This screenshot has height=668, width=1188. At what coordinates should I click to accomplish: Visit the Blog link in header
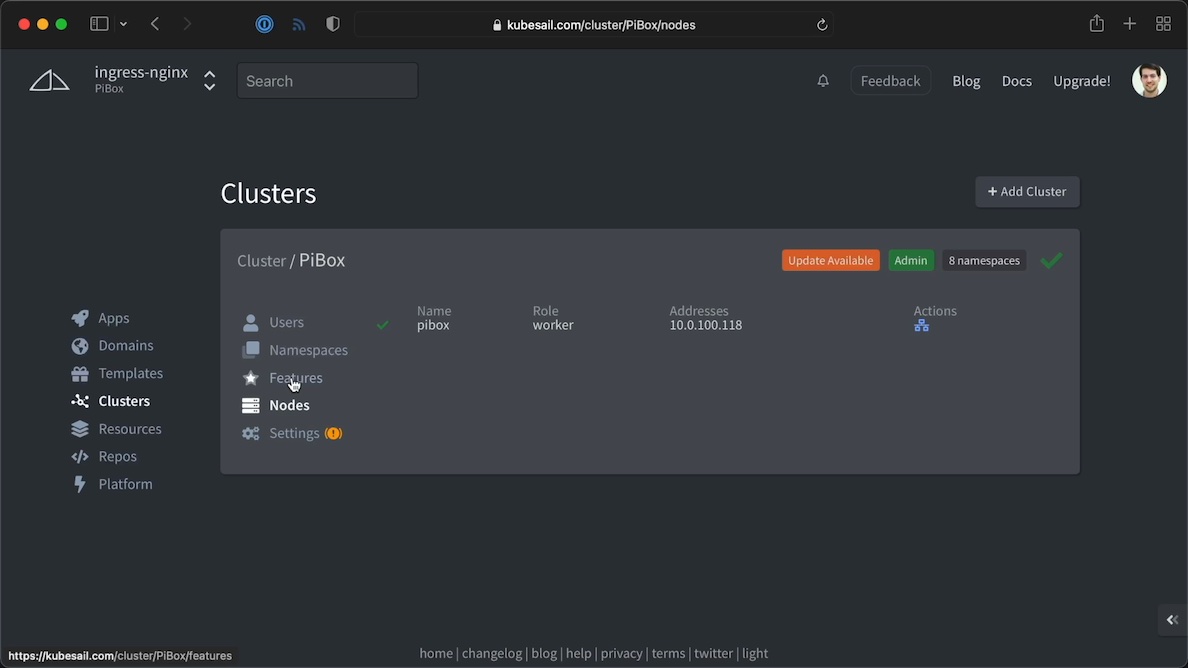pos(966,81)
